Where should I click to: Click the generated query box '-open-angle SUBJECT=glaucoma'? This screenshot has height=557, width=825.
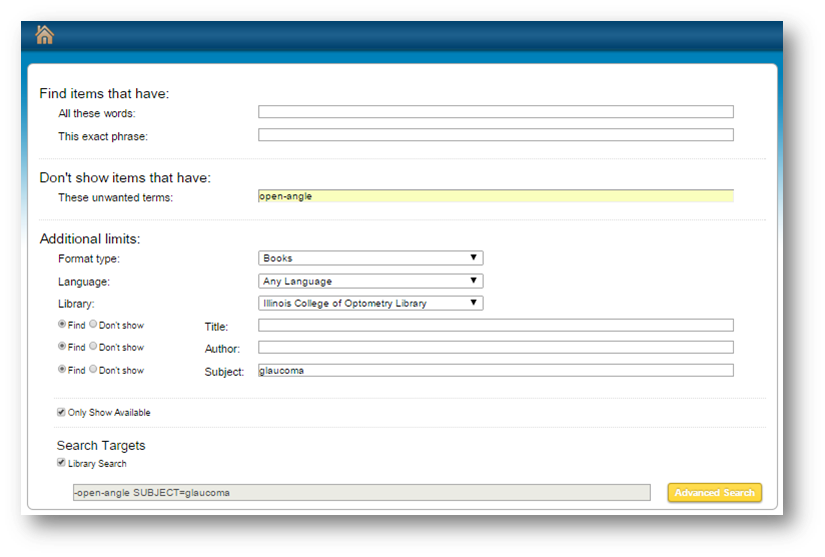tap(361, 492)
